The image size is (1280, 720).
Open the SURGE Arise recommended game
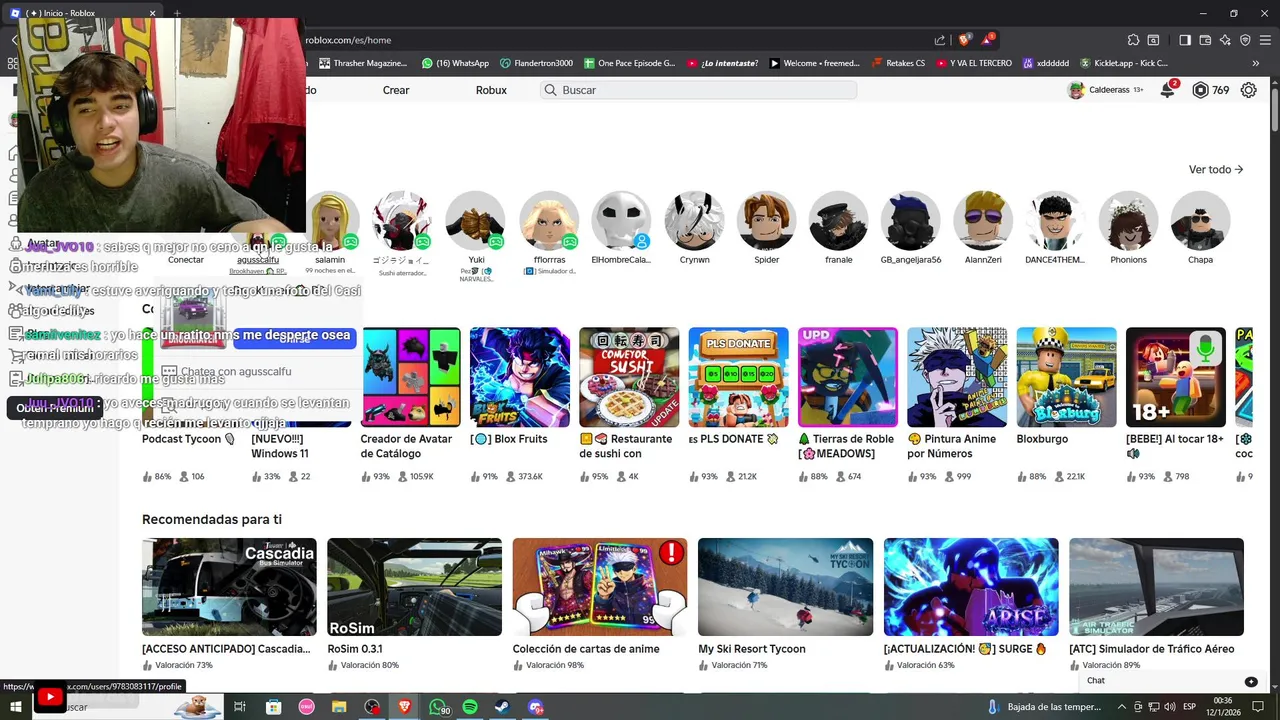pos(971,587)
